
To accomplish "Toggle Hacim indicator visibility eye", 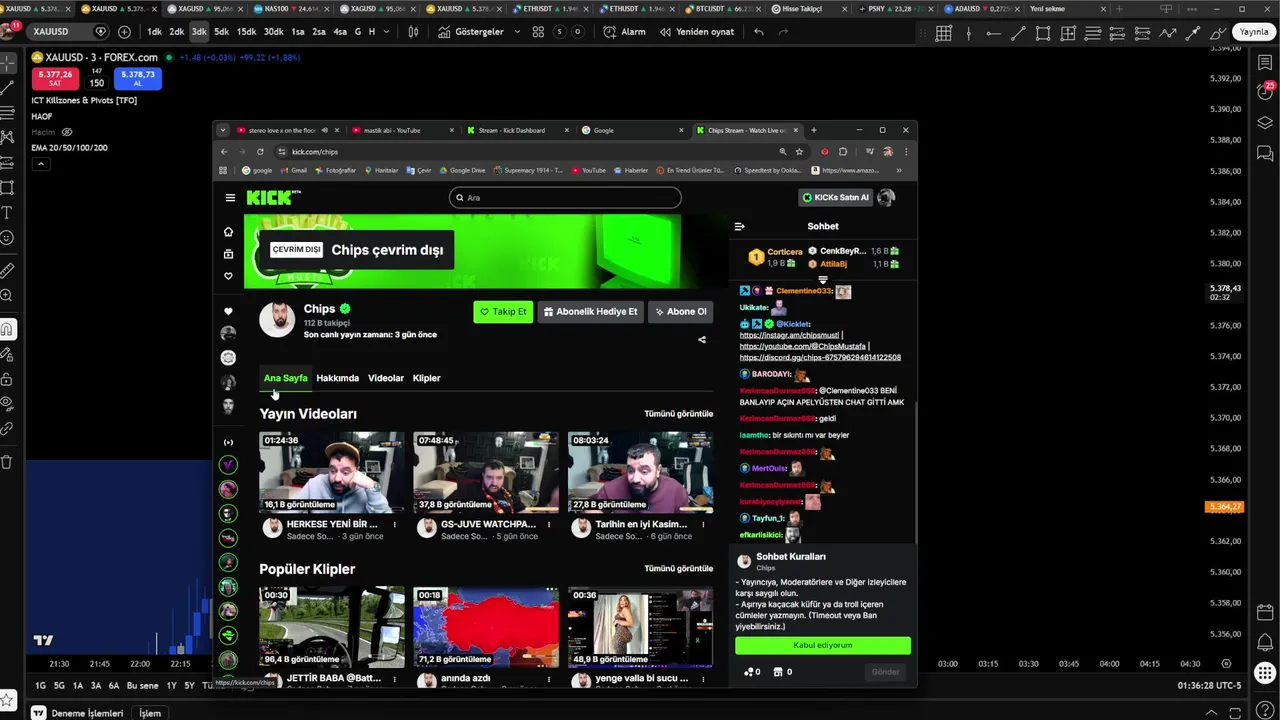I will pos(67,132).
